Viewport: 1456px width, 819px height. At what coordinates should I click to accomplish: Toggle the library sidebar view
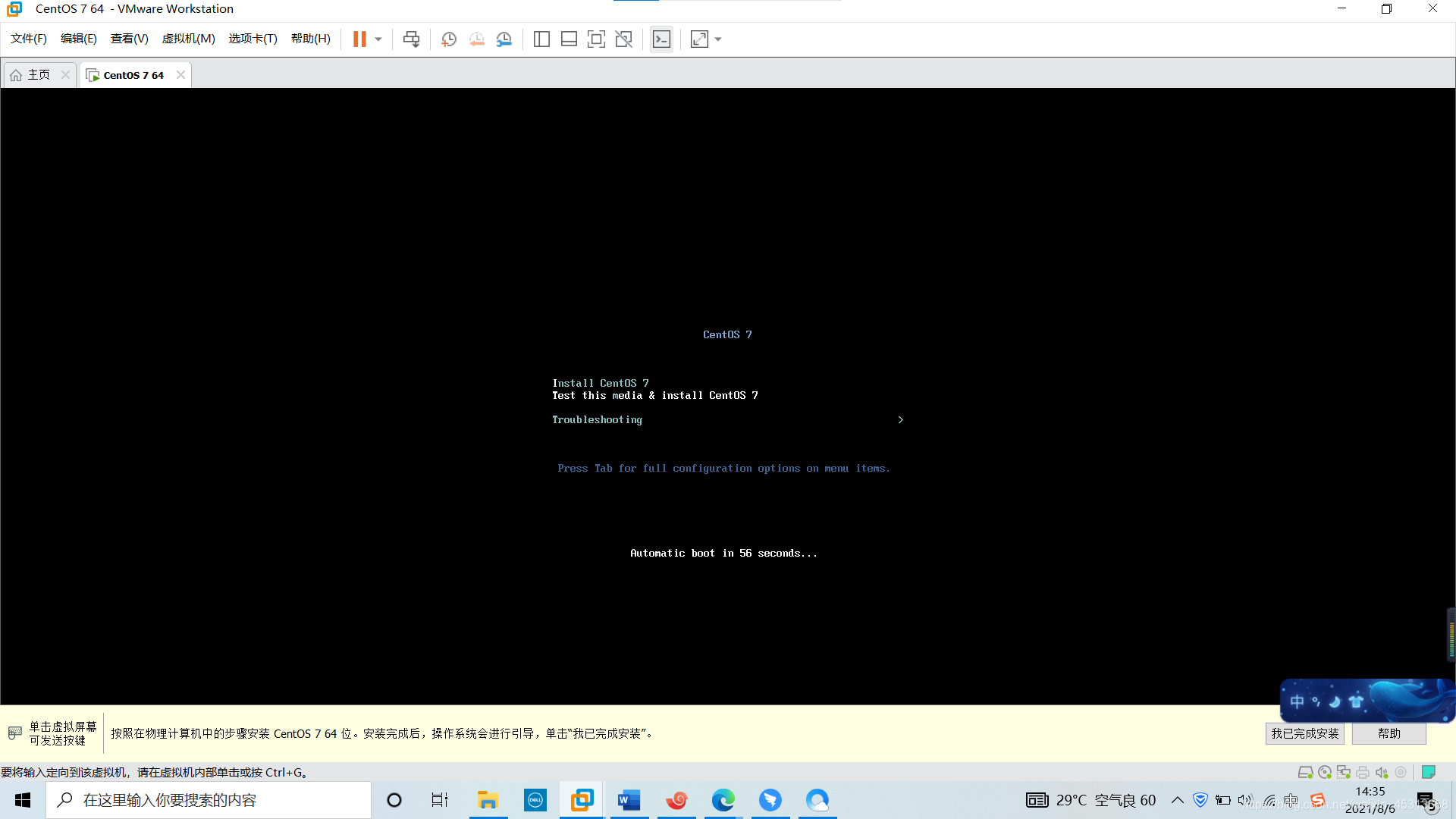541,39
